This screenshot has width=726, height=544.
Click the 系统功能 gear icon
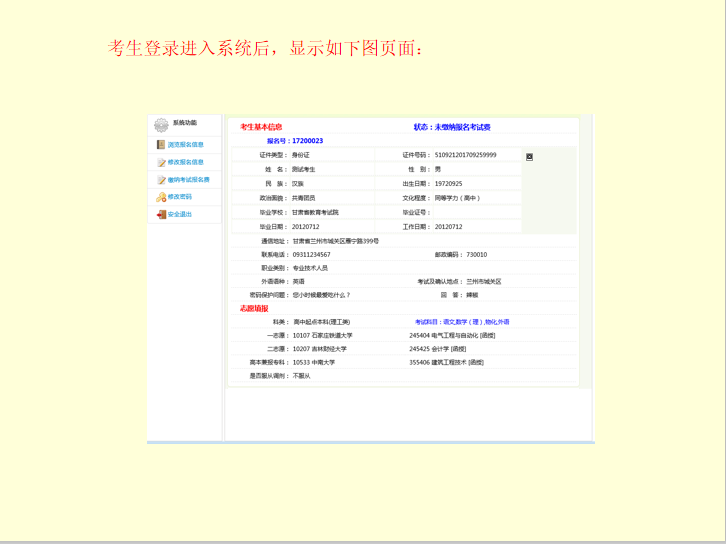(x=161, y=125)
